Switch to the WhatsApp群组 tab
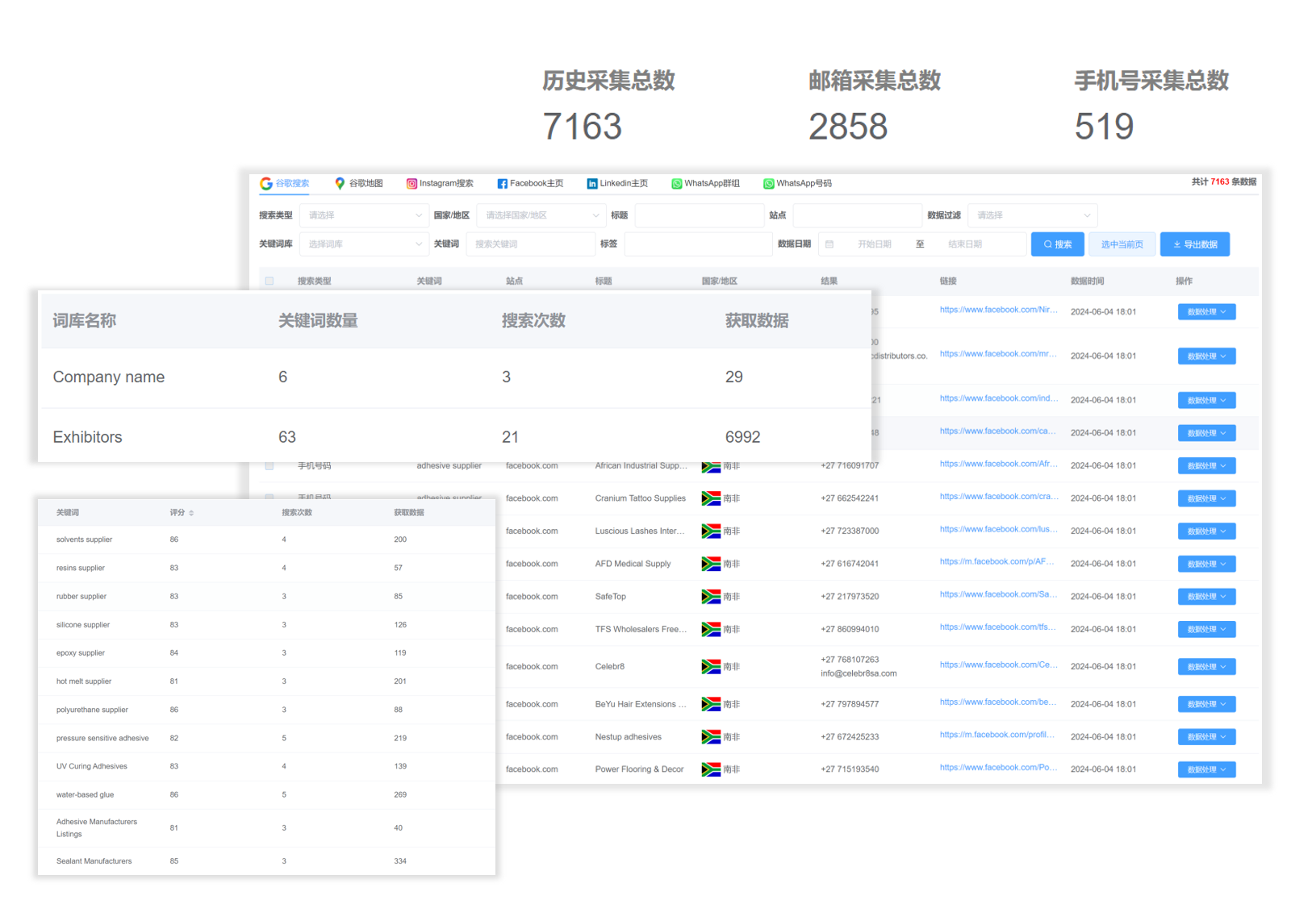Image resolution: width=1316 pixels, height=900 pixels. pyautogui.click(x=705, y=183)
